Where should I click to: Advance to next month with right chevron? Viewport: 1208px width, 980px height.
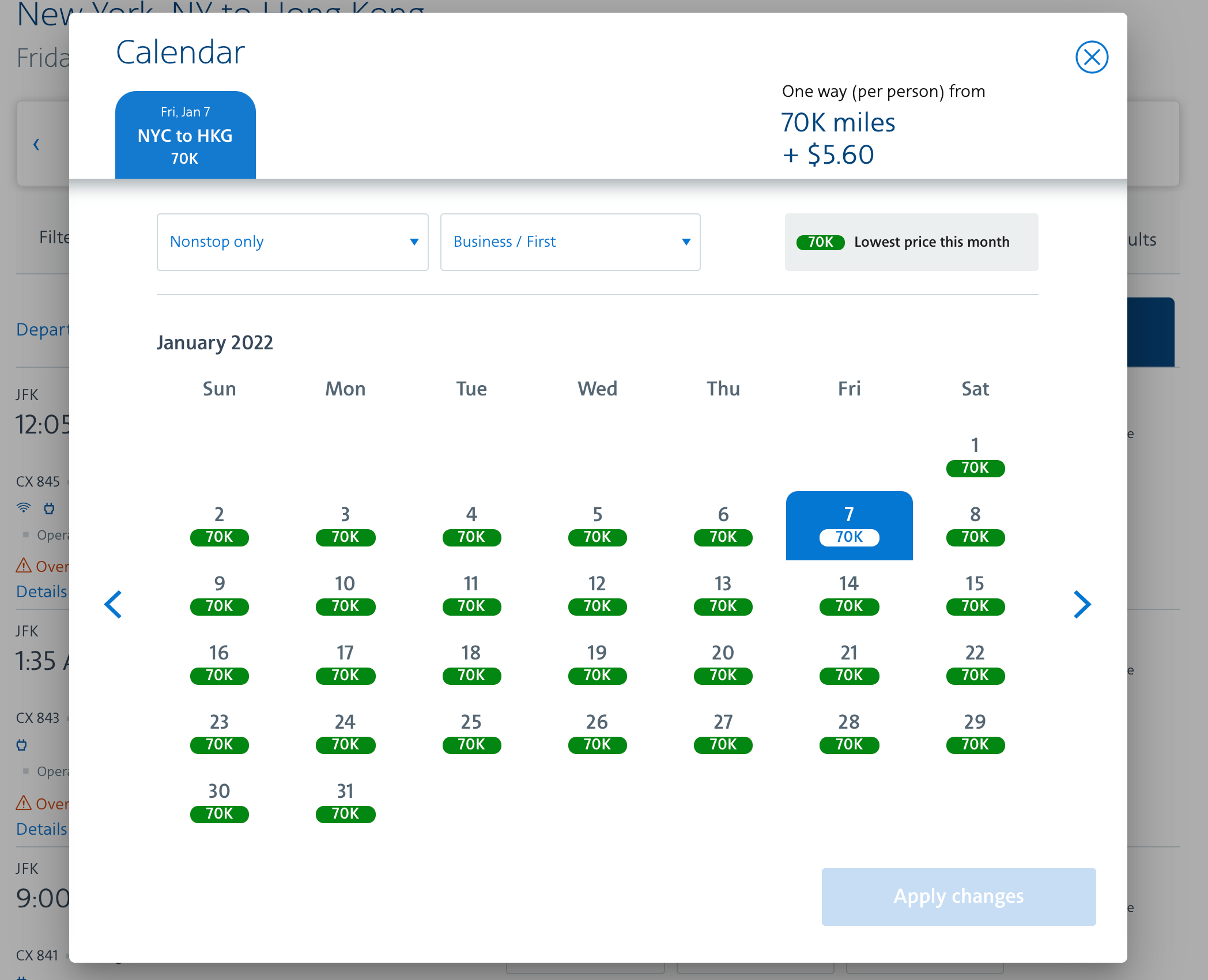coord(1082,604)
